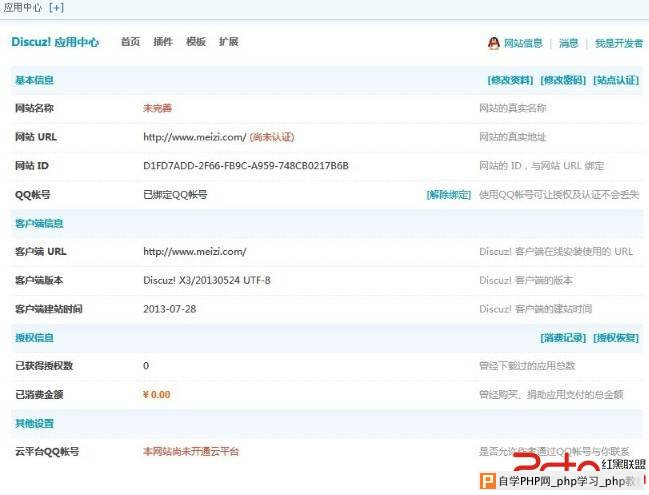Open the 模板 navigation item
Screen dimensions: 649x495
[x=196, y=41]
